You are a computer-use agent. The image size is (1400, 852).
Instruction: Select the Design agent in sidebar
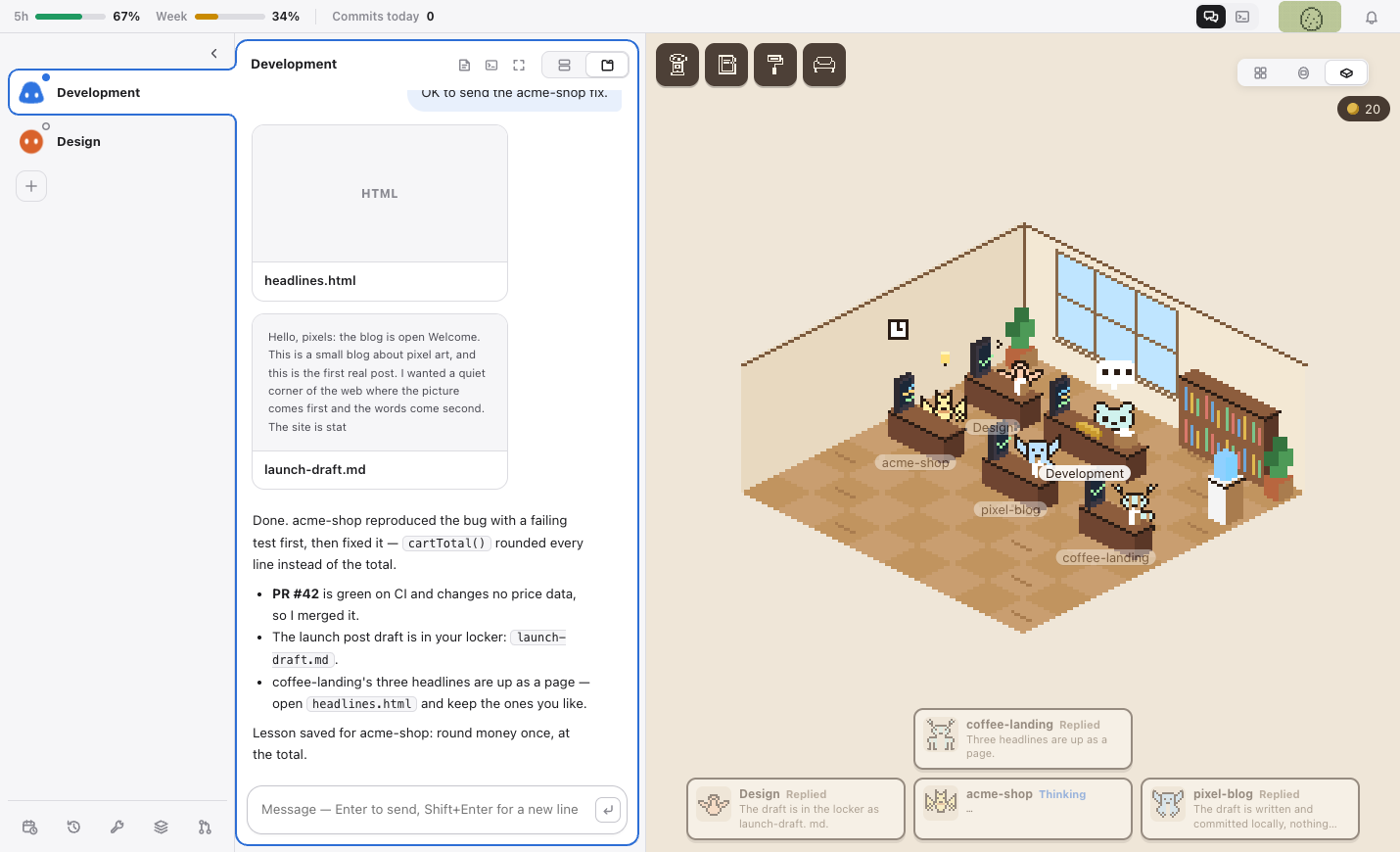121,141
